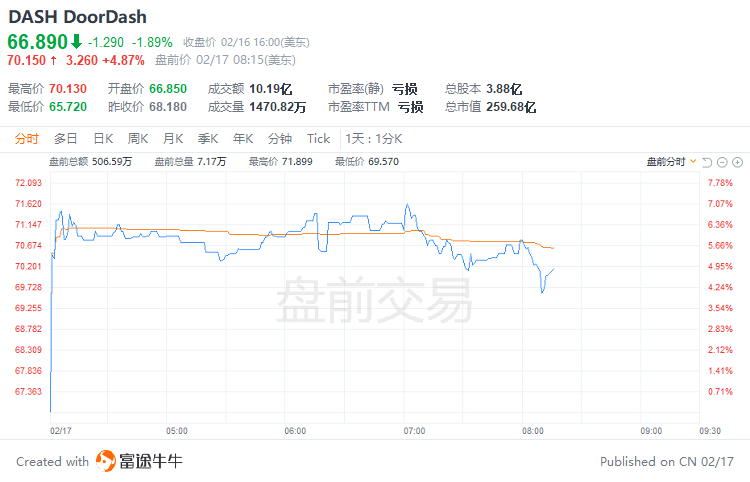750x482 pixels.
Task: Click the 09:30 time axis label
Action: (x=710, y=431)
